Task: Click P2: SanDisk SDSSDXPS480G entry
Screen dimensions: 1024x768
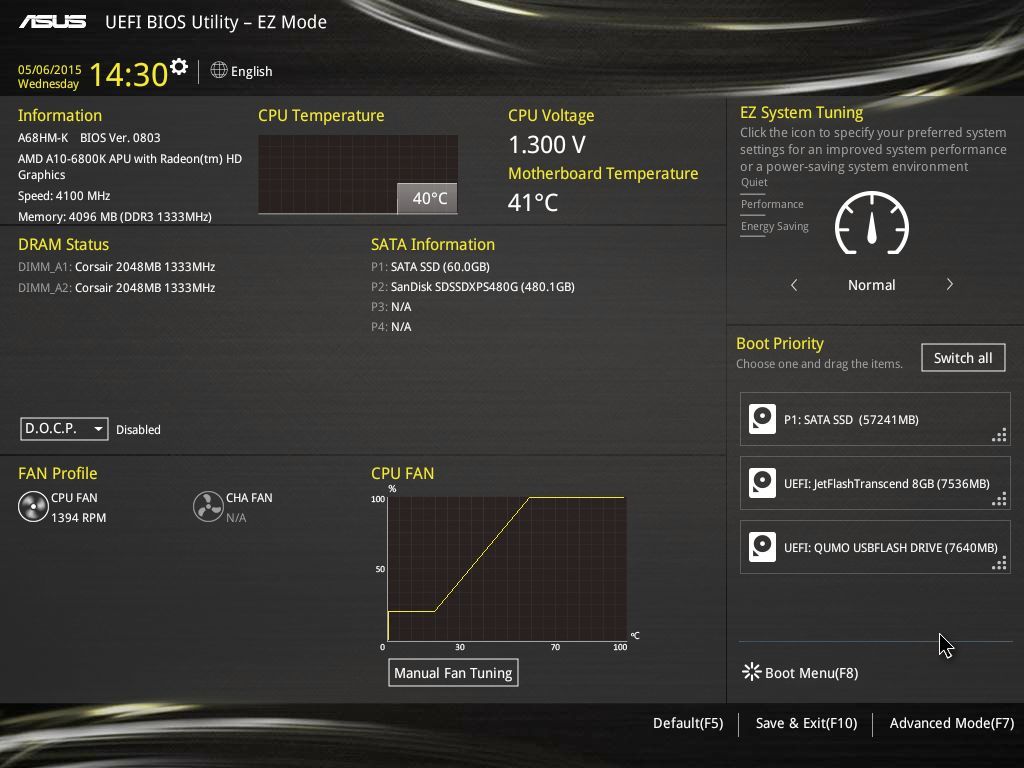Action: click(473, 287)
